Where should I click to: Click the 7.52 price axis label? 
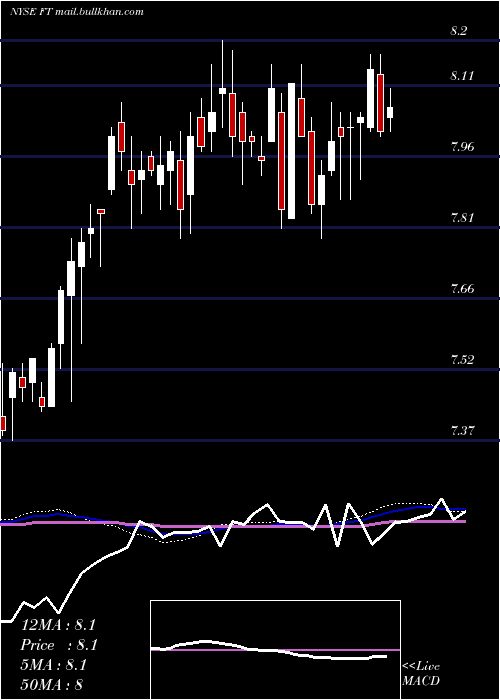pos(462,359)
